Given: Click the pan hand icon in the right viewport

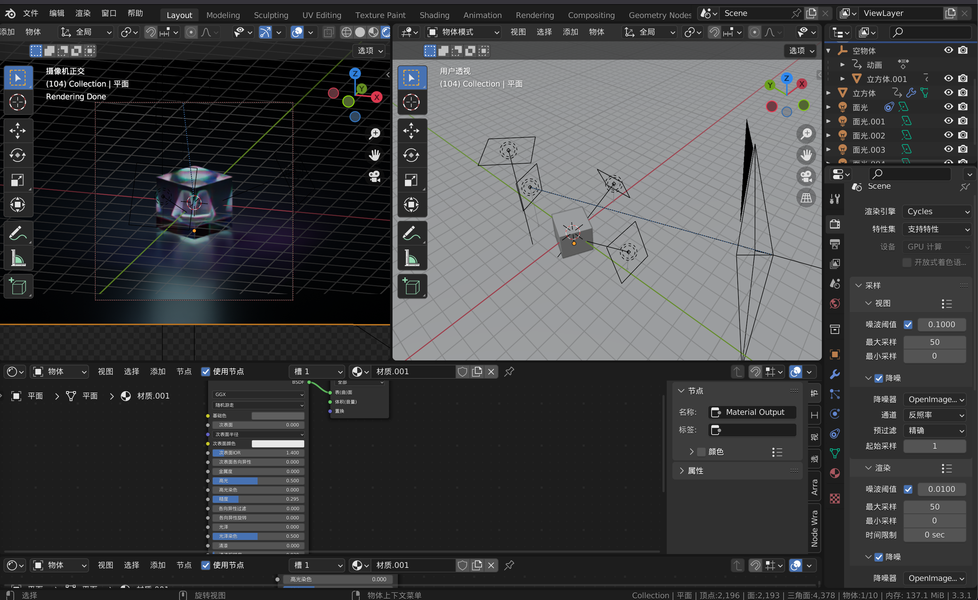Looking at the screenshot, I should [x=806, y=155].
